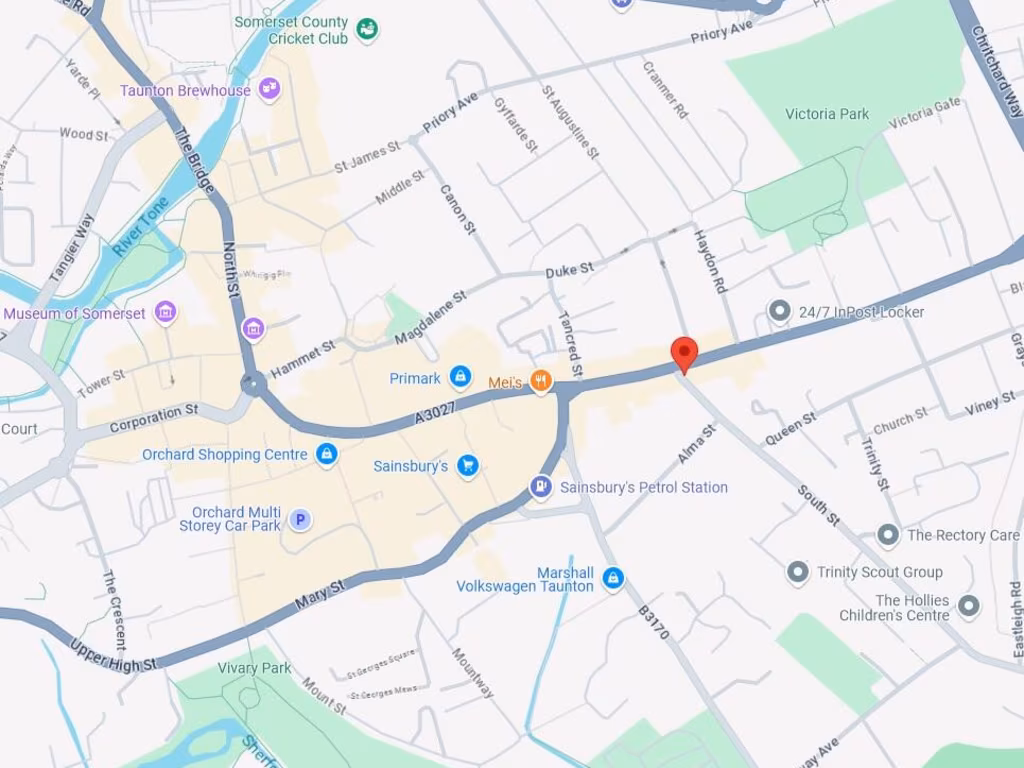Click the red location pin marker
This screenshot has height=768, width=1024.
[x=684, y=355]
